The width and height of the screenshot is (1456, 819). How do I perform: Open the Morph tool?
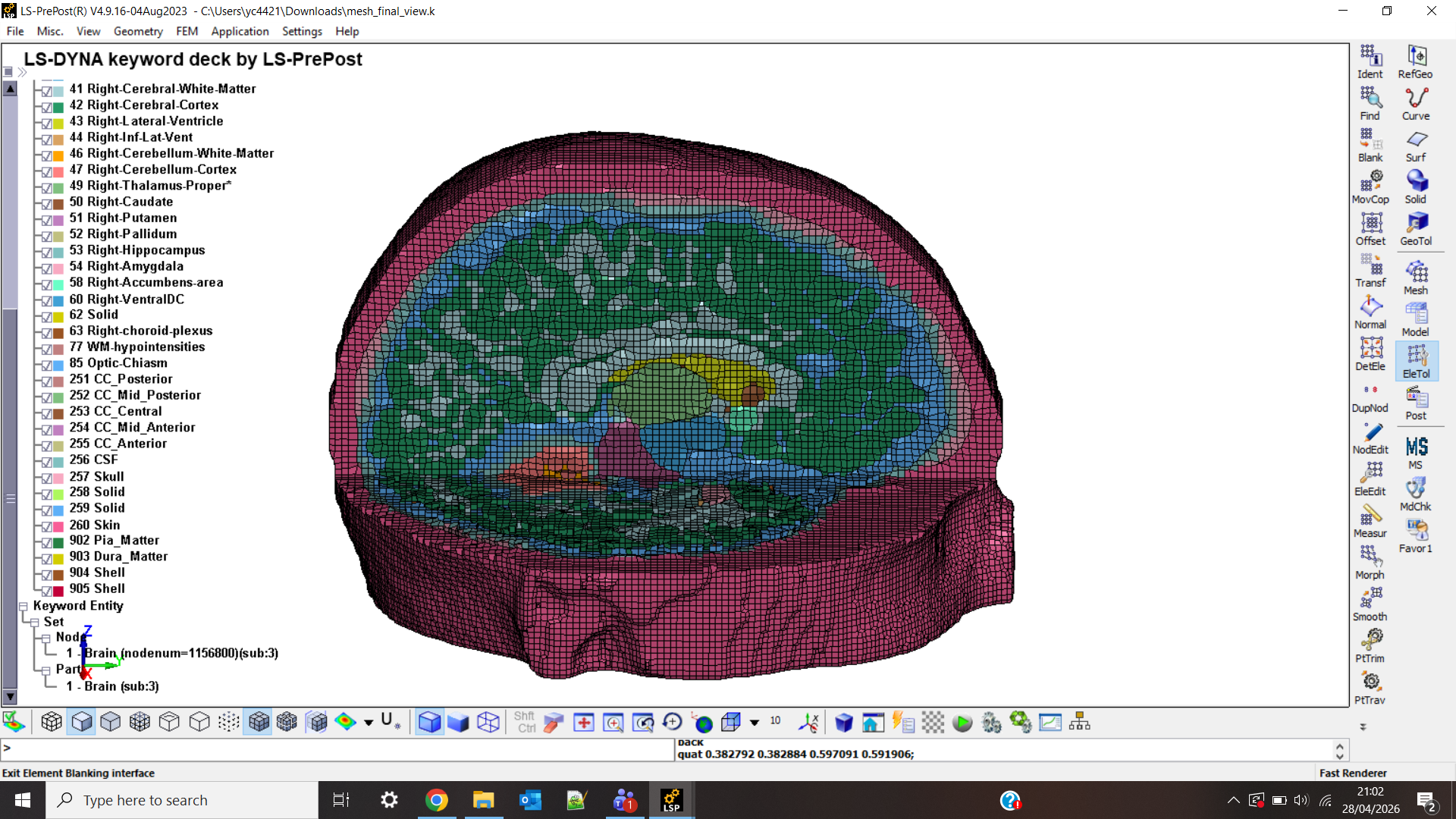coord(1370,562)
